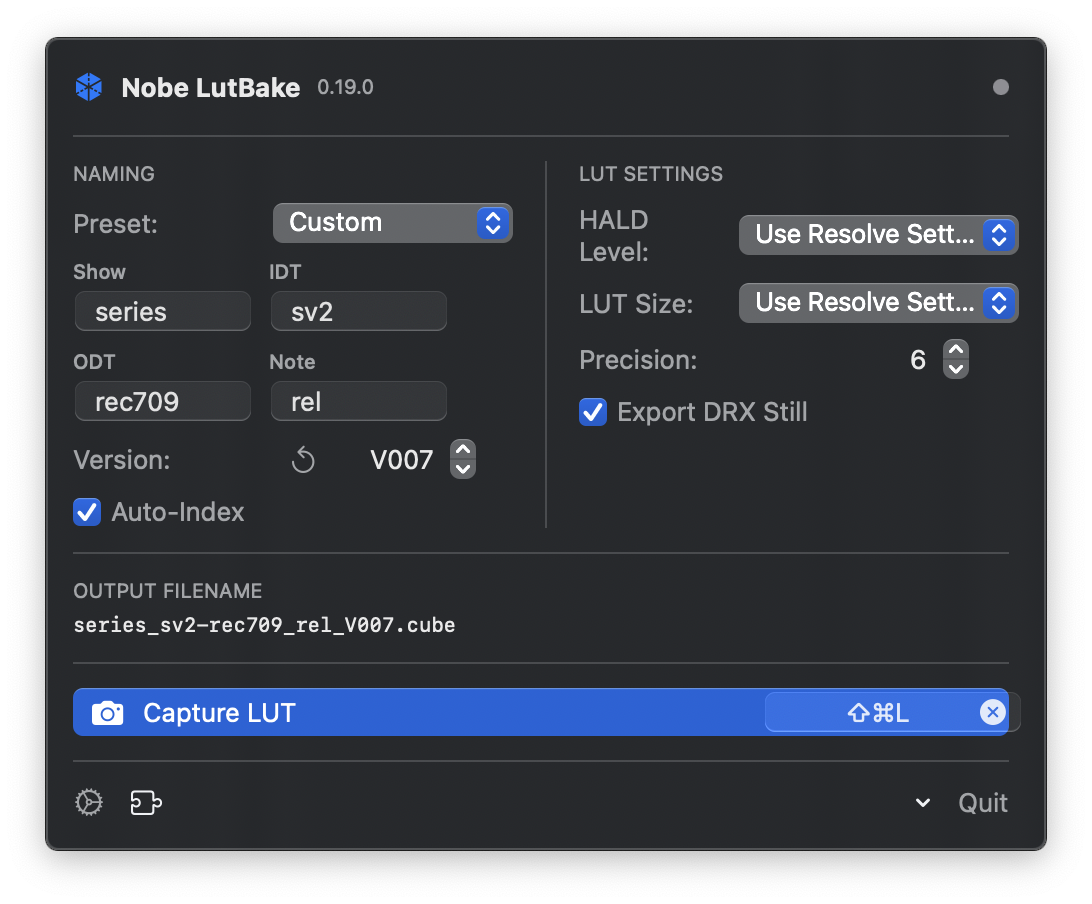Click the gray status dot indicator
Screen dimensions: 1092x904
click(x=1000, y=87)
